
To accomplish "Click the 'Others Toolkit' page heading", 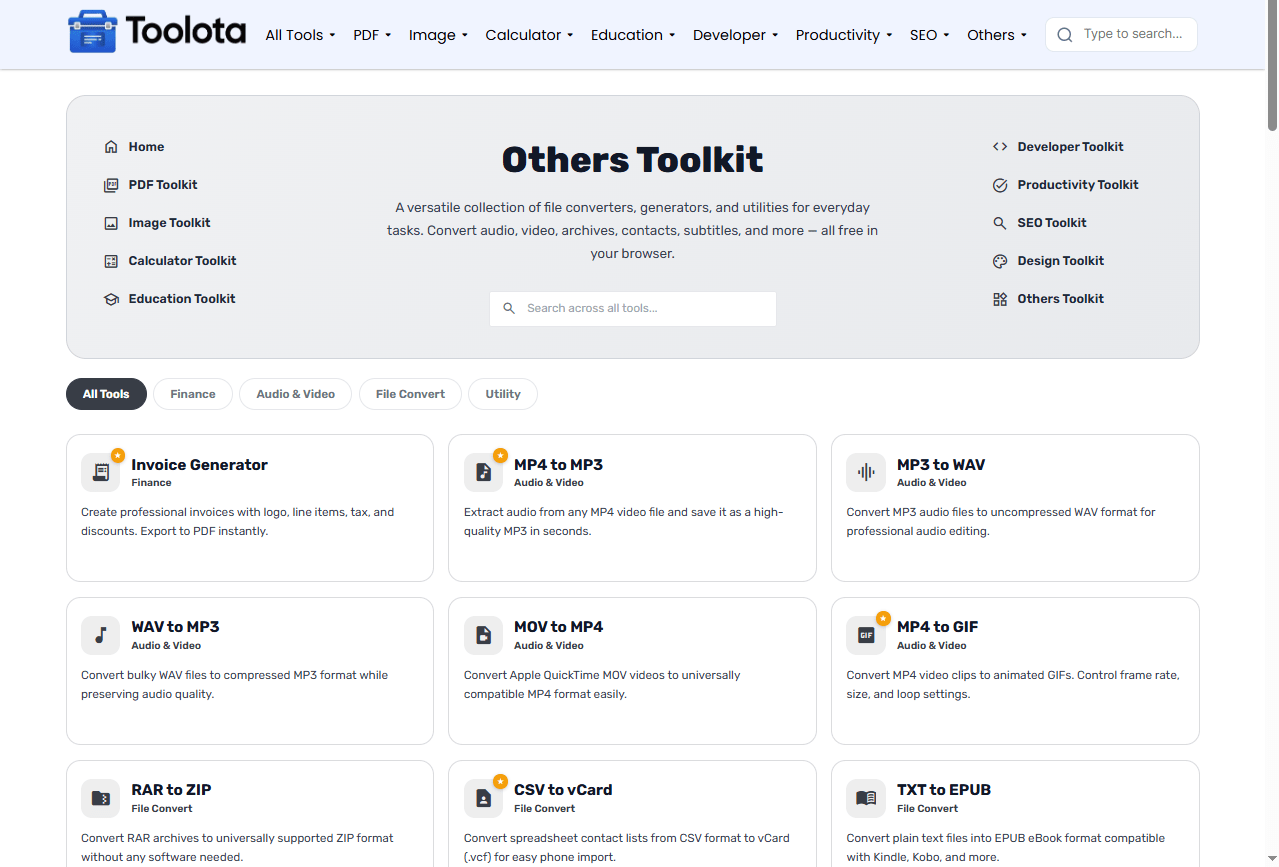I will coord(632,160).
